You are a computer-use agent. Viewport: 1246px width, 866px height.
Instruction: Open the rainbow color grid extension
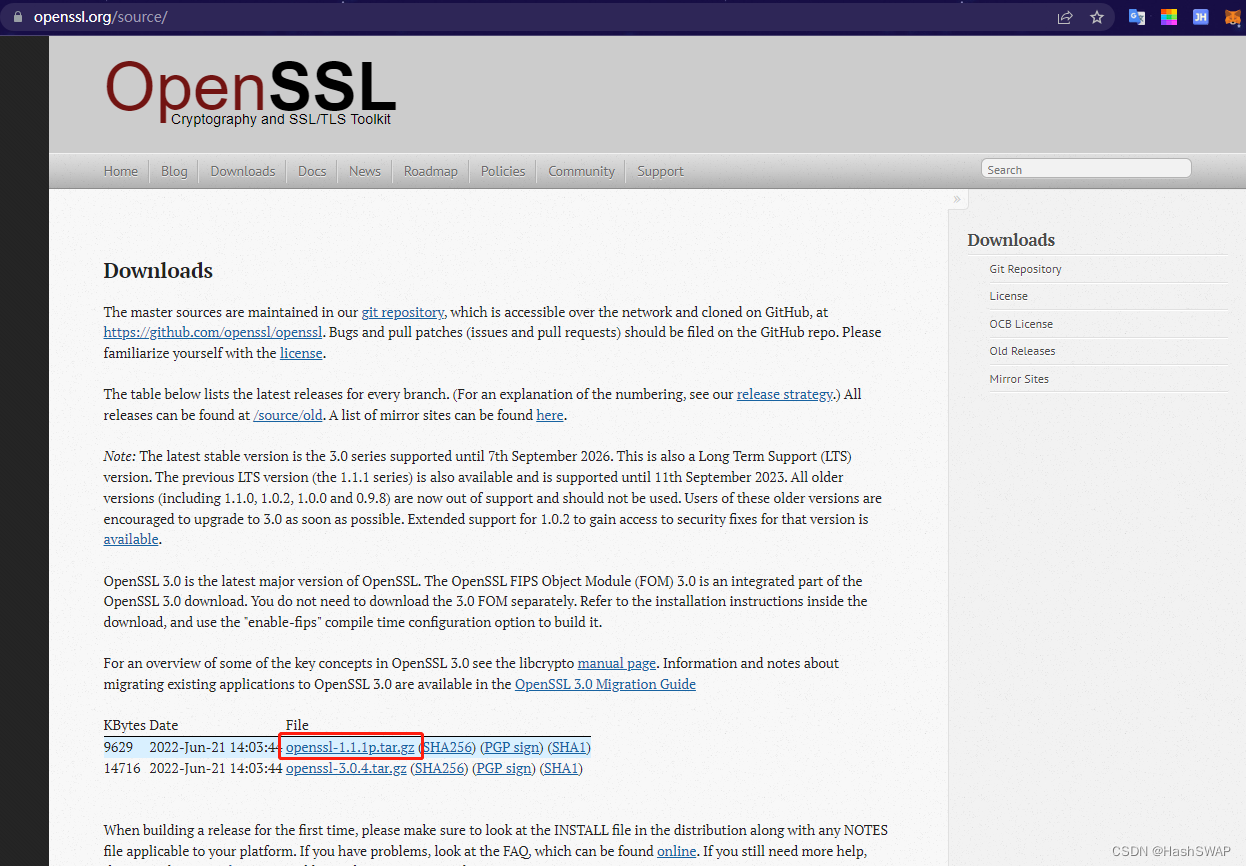[1168, 17]
